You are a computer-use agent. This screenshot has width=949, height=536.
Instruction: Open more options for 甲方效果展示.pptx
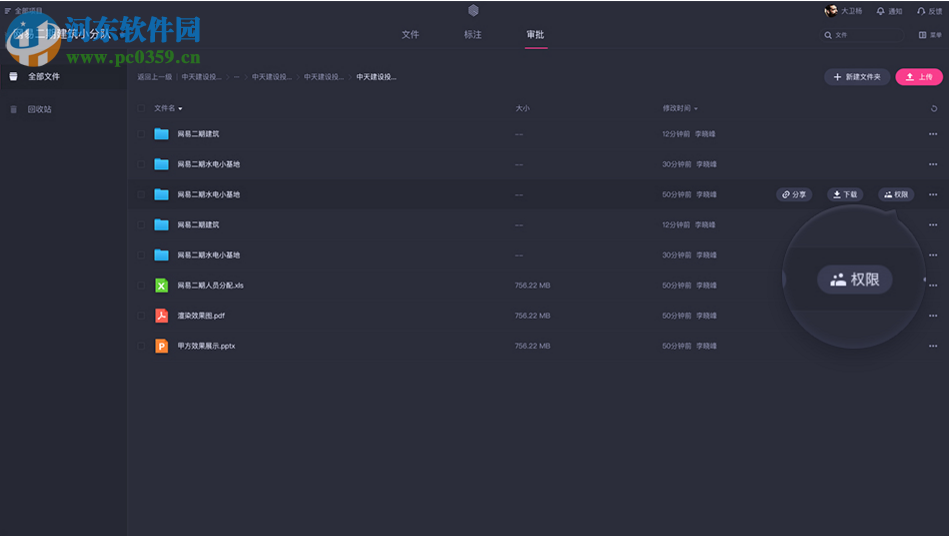(x=933, y=346)
